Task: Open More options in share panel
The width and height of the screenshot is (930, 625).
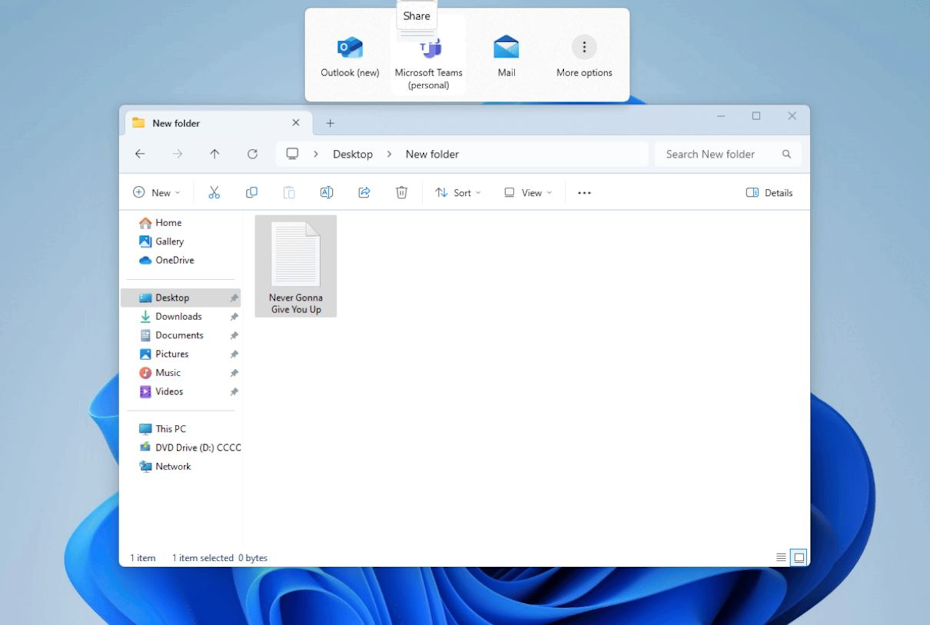Action: pyautogui.click(x=584, y=56)
